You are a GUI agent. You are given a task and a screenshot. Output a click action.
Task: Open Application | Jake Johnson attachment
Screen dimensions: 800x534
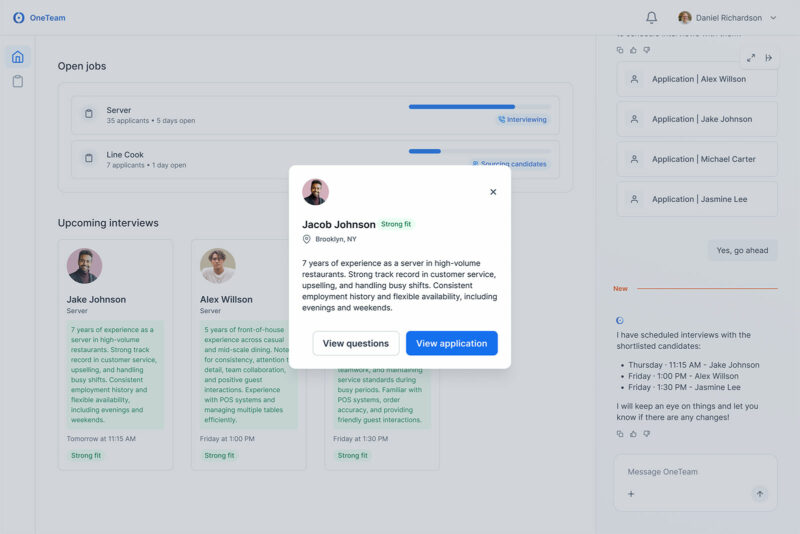(697, 119)
